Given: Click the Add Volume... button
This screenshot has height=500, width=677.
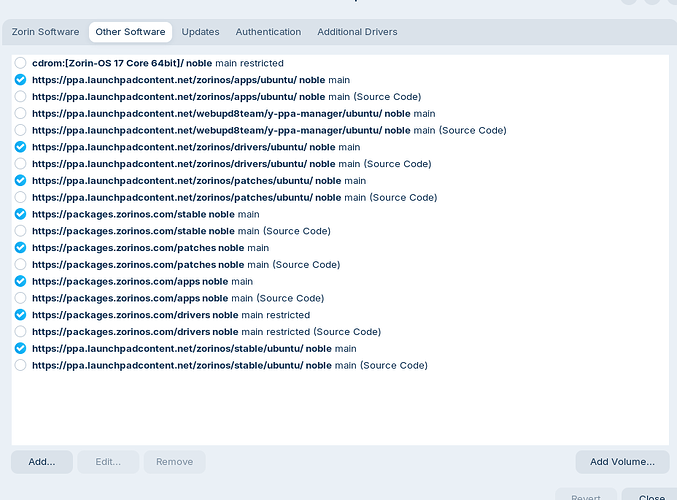Looking at the screenshot, I should 622,462.
